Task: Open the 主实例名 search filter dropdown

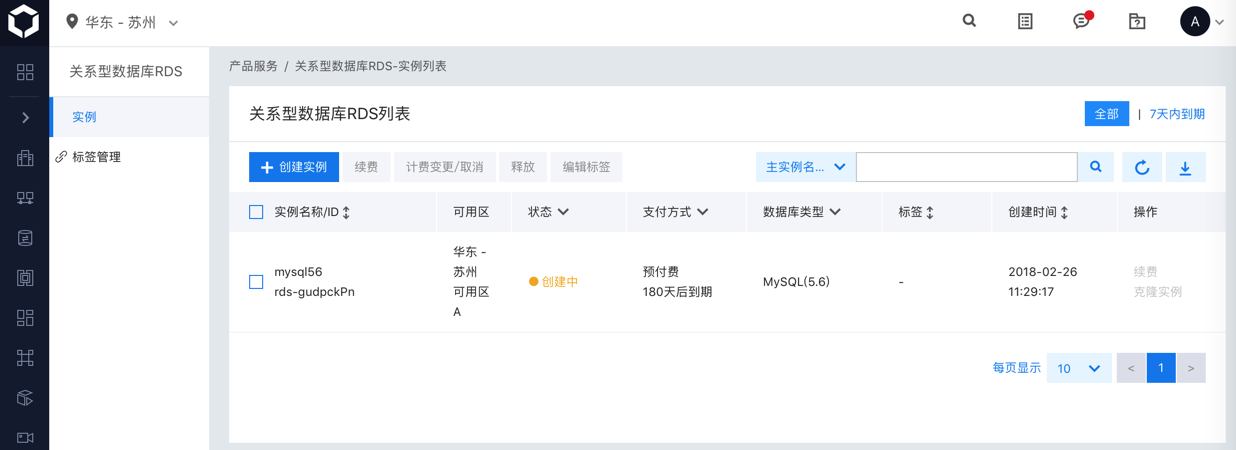Action: coord(805,167)
